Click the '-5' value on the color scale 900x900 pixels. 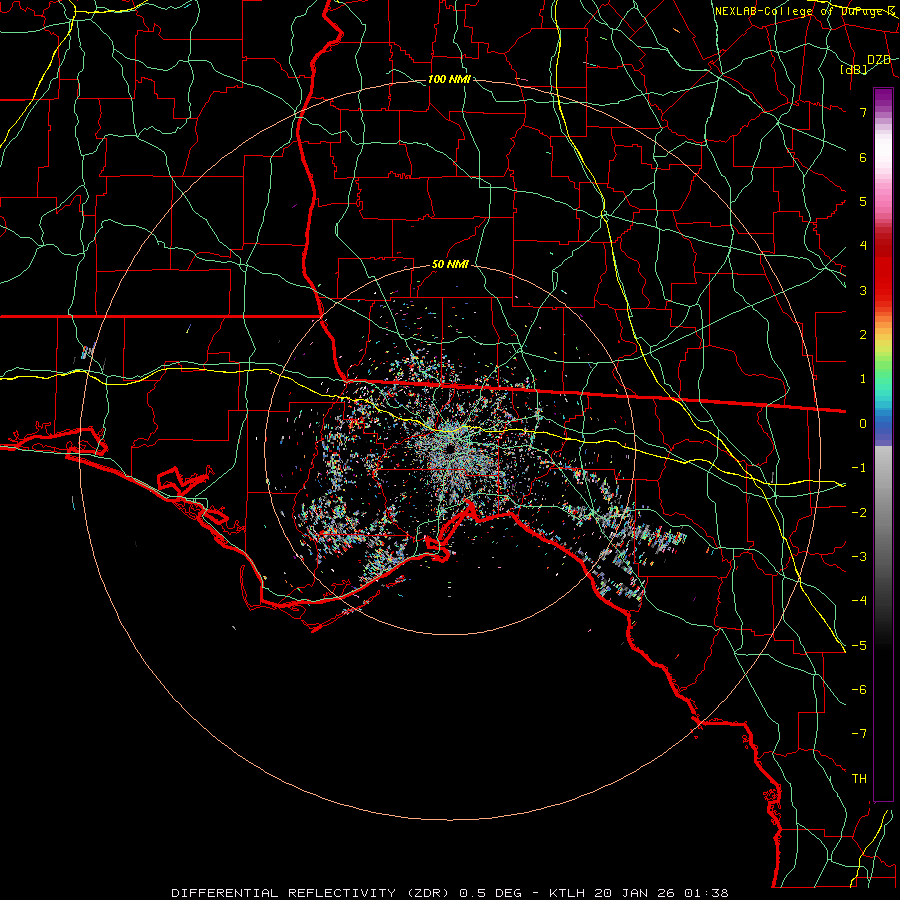(x=859, y=645)
